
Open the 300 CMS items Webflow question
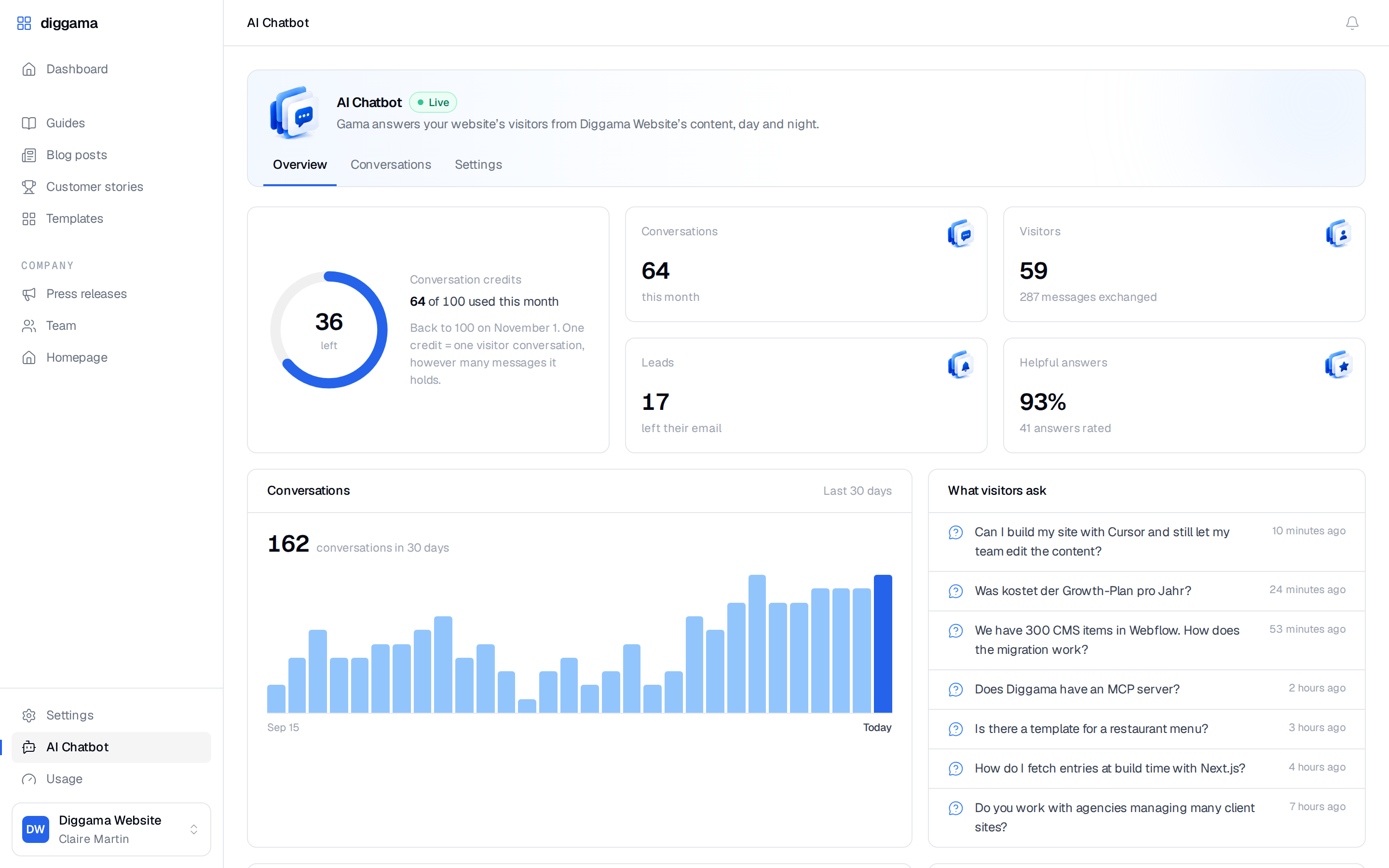[1146, 640]
